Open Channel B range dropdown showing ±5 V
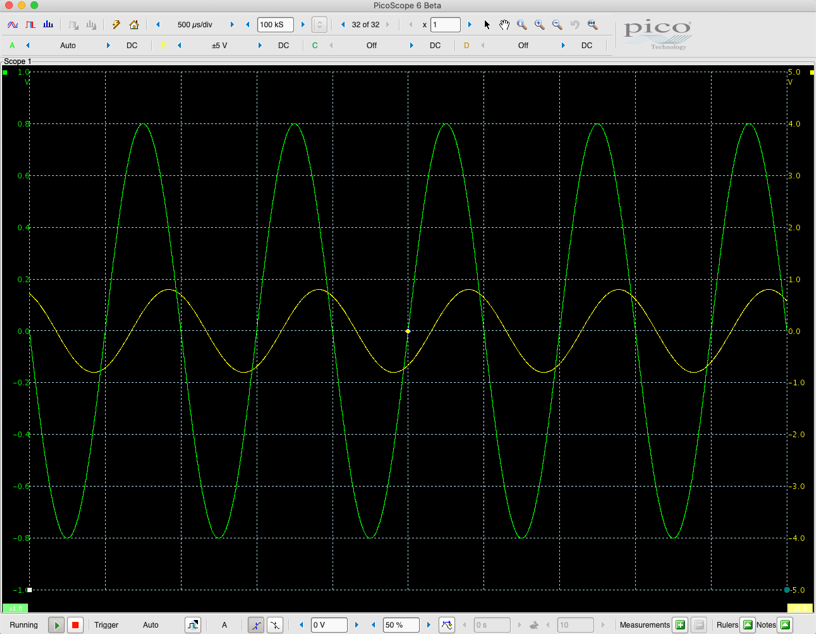This screenshot has width=816, height=634. pyautogui.click(x=220, y=45)
